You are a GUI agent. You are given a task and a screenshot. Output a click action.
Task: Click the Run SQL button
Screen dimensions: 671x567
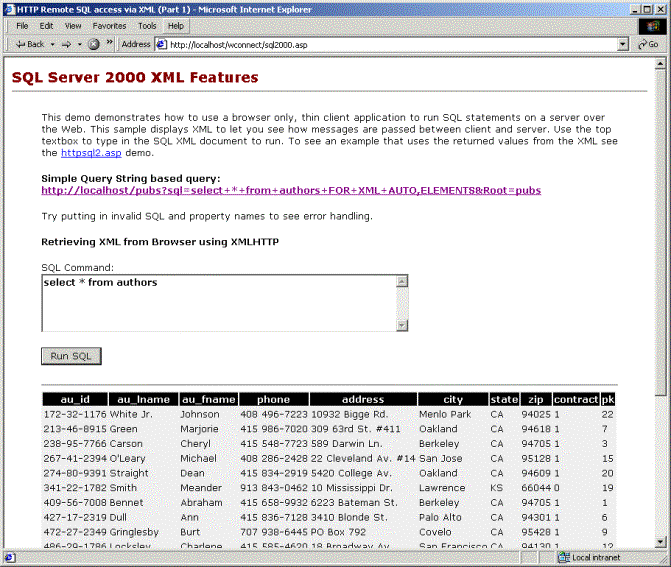(71, 356)
